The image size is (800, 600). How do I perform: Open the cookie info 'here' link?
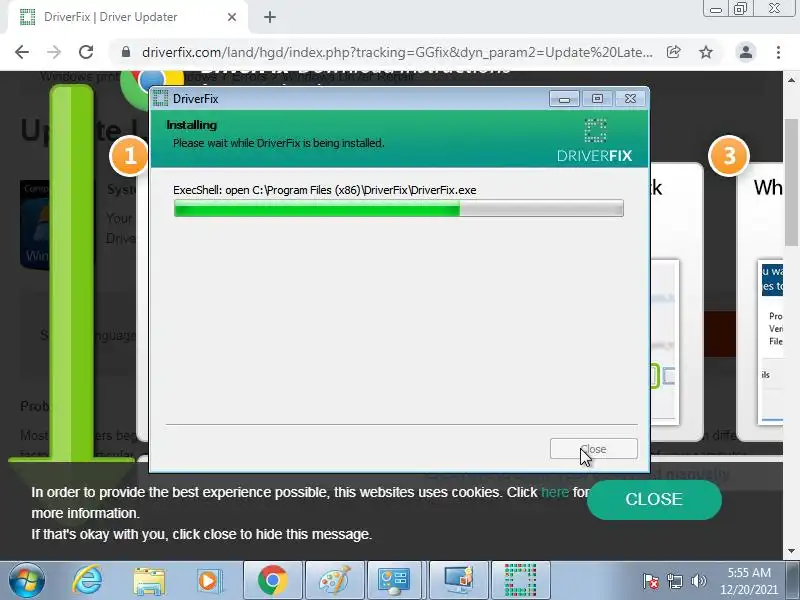tap(555, 492)
